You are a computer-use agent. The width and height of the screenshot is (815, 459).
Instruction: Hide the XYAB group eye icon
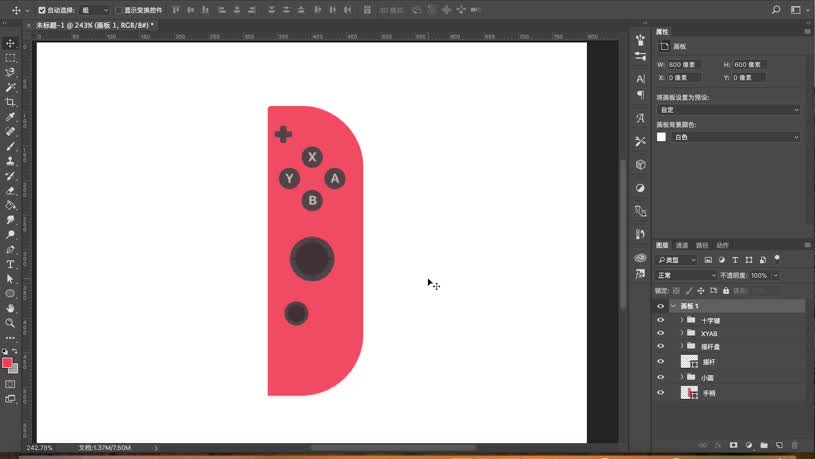pyautogui.click(x=661, y=333)
